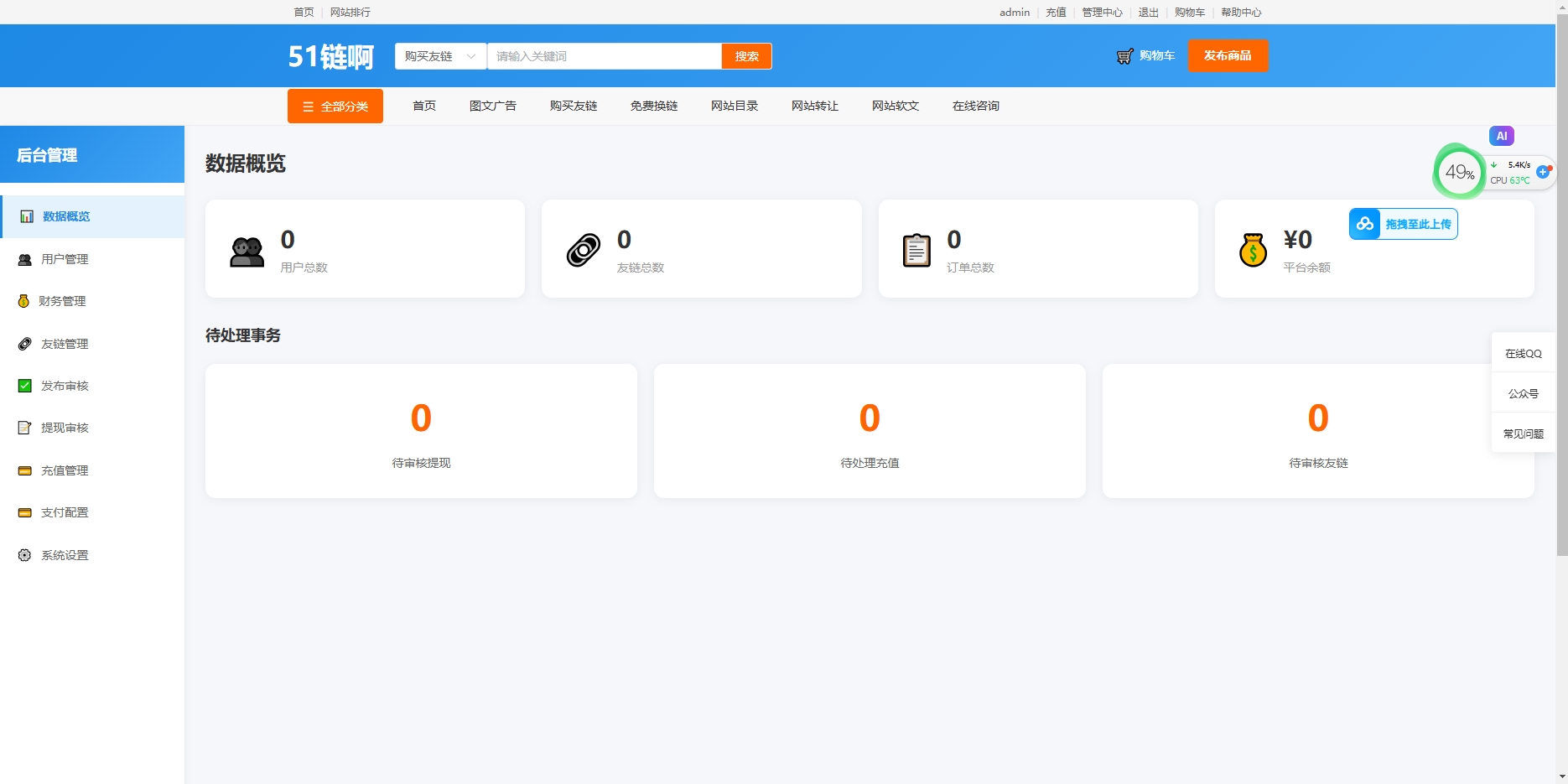Click the orange 搜索 button

tap(746, 56)
